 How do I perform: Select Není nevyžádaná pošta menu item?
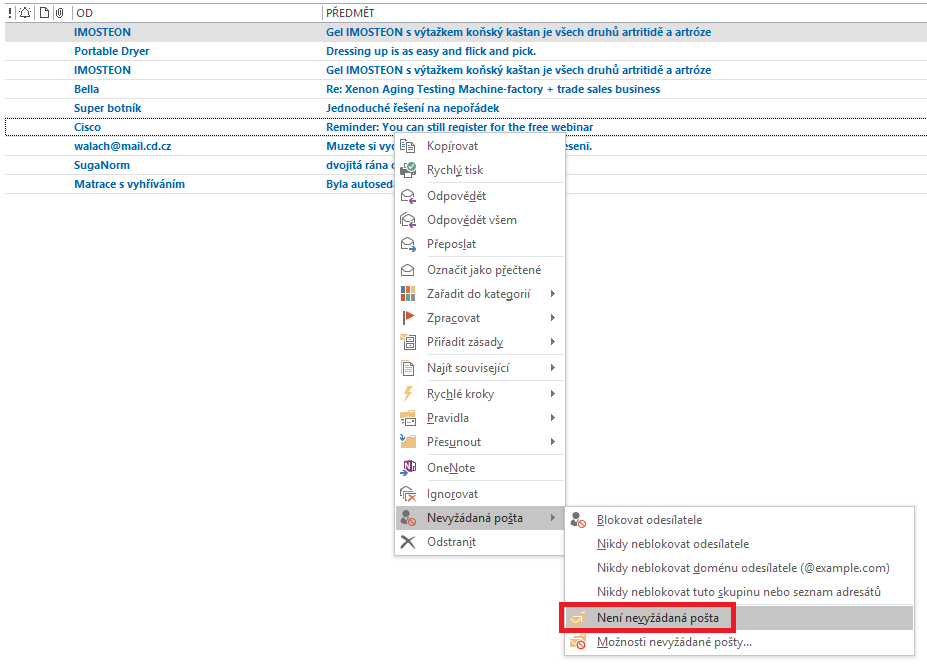click(657, 618)
